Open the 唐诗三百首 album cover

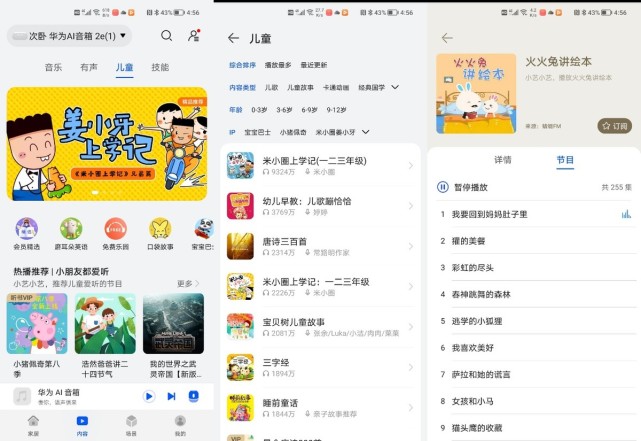240,246
